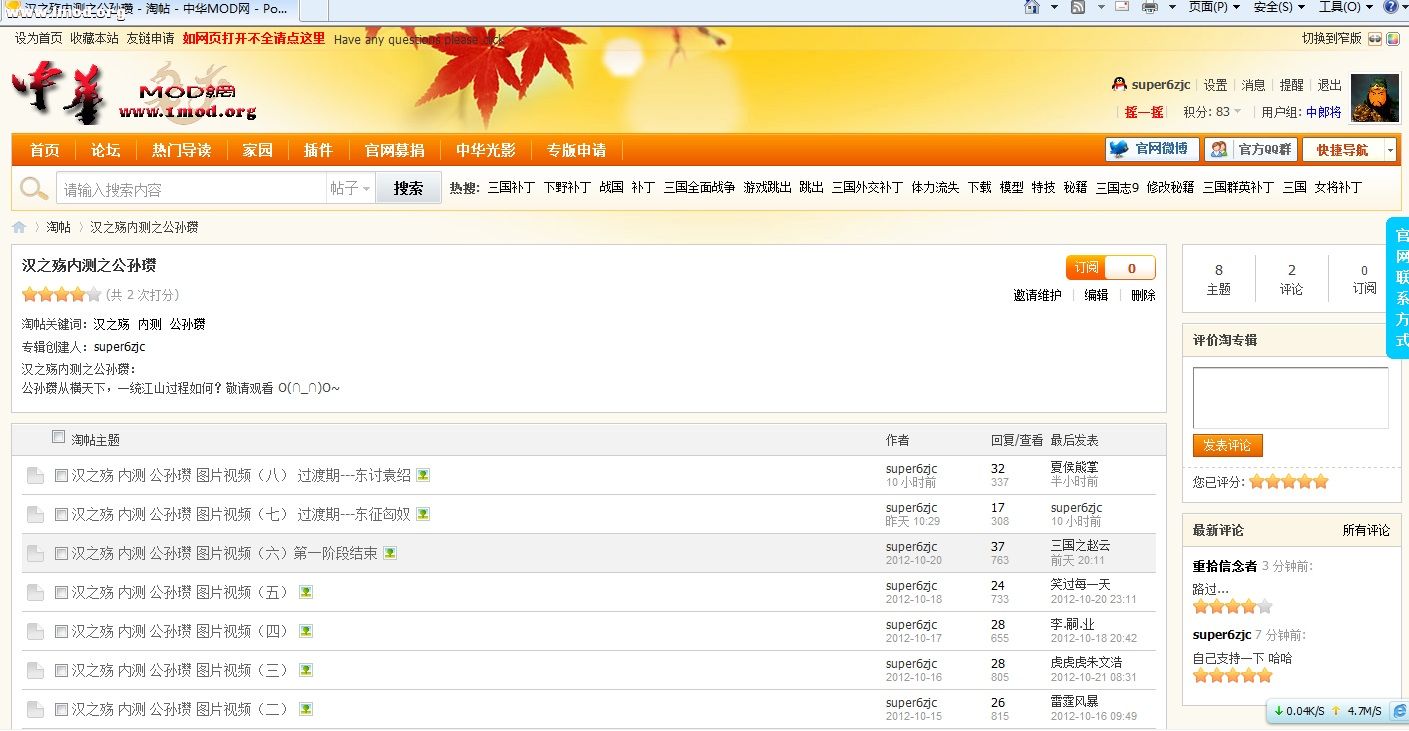This screenshot has height=731, width=1409.
Task: Click inside the 评价淘专辑 comment text box
Action: pyautogui.click(x=1290, y=397)
